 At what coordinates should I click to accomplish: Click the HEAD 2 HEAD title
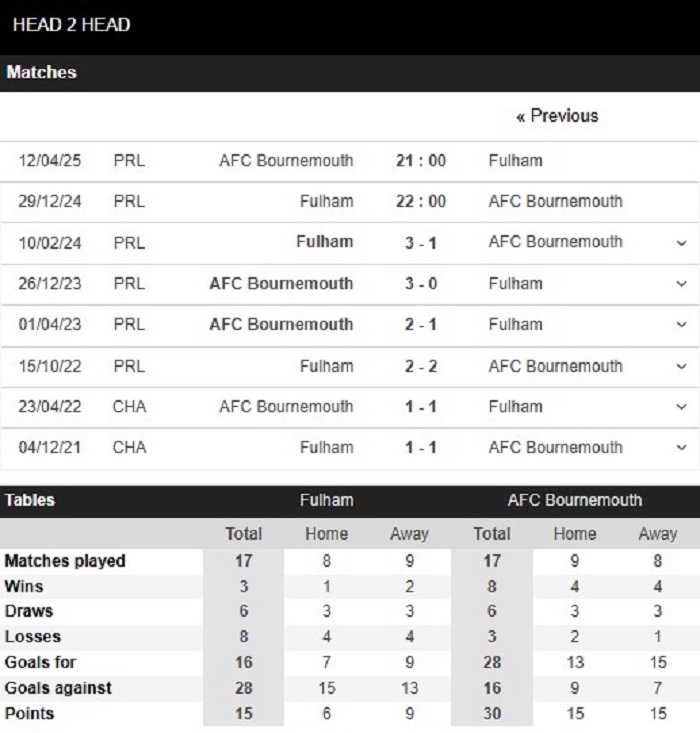click(71, 24)
